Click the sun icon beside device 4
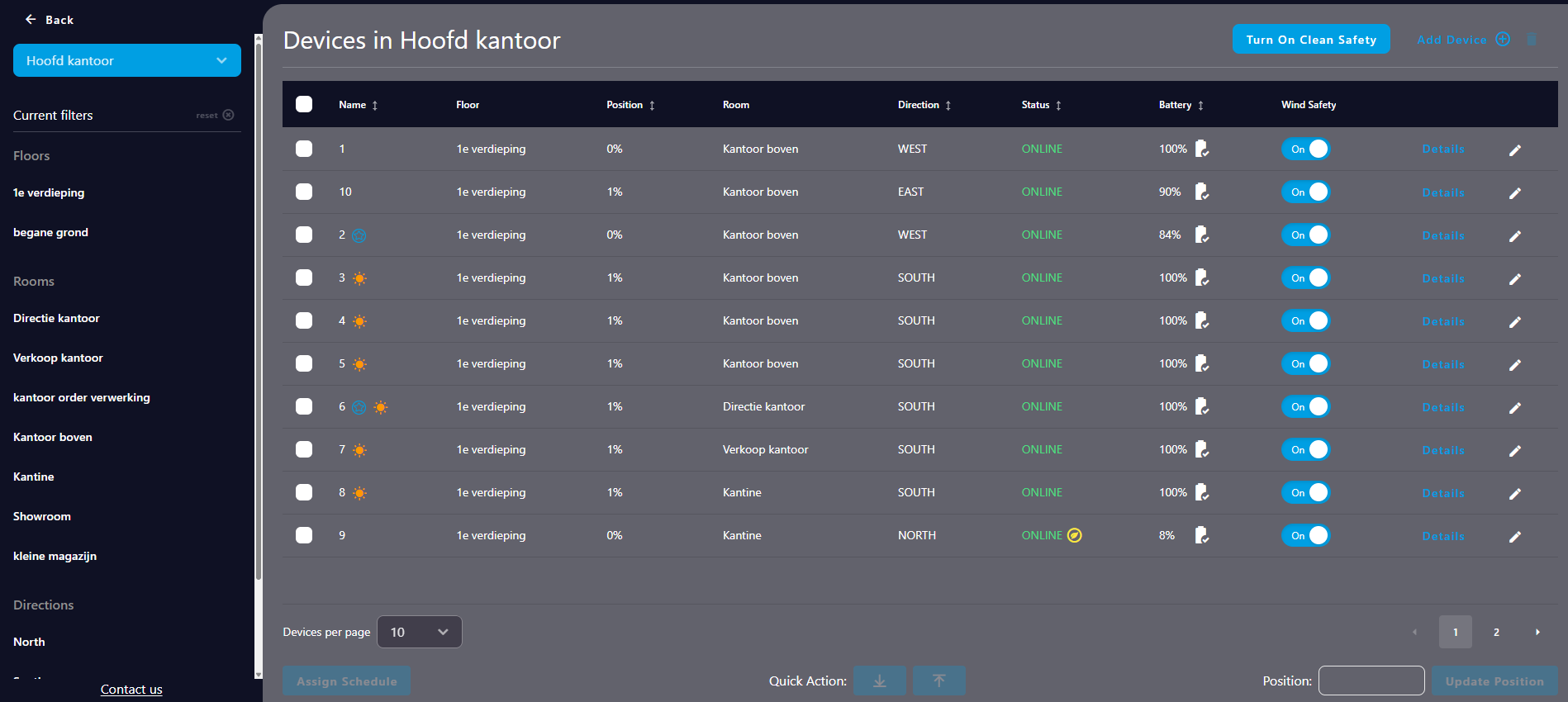This screenshot has width=1568, height=702. 359,321
